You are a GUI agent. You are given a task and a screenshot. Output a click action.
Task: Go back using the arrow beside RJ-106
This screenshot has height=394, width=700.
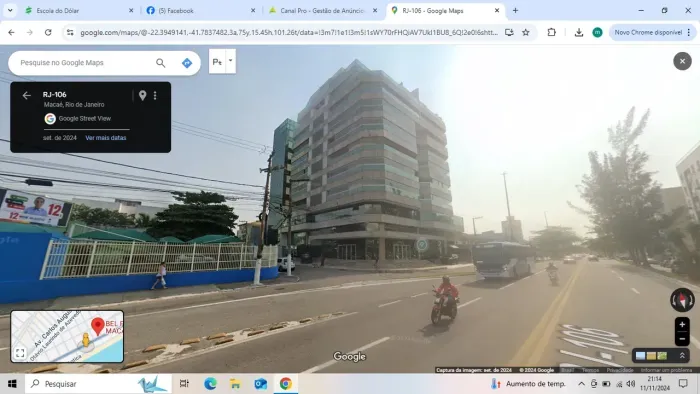pyautogui.click(x=27, y=95)
